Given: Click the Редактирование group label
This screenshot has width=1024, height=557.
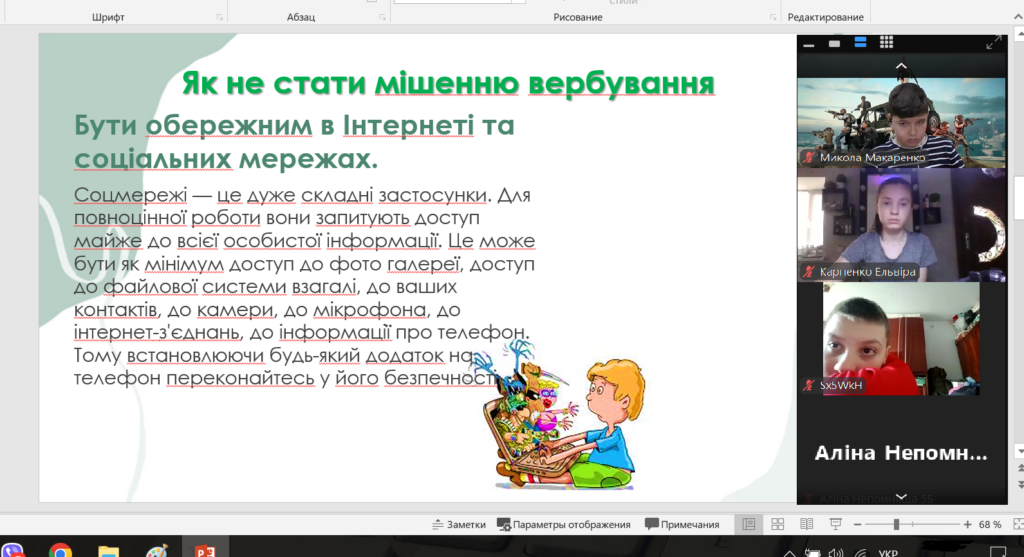Looking at the screenshot, I should 825,17.
